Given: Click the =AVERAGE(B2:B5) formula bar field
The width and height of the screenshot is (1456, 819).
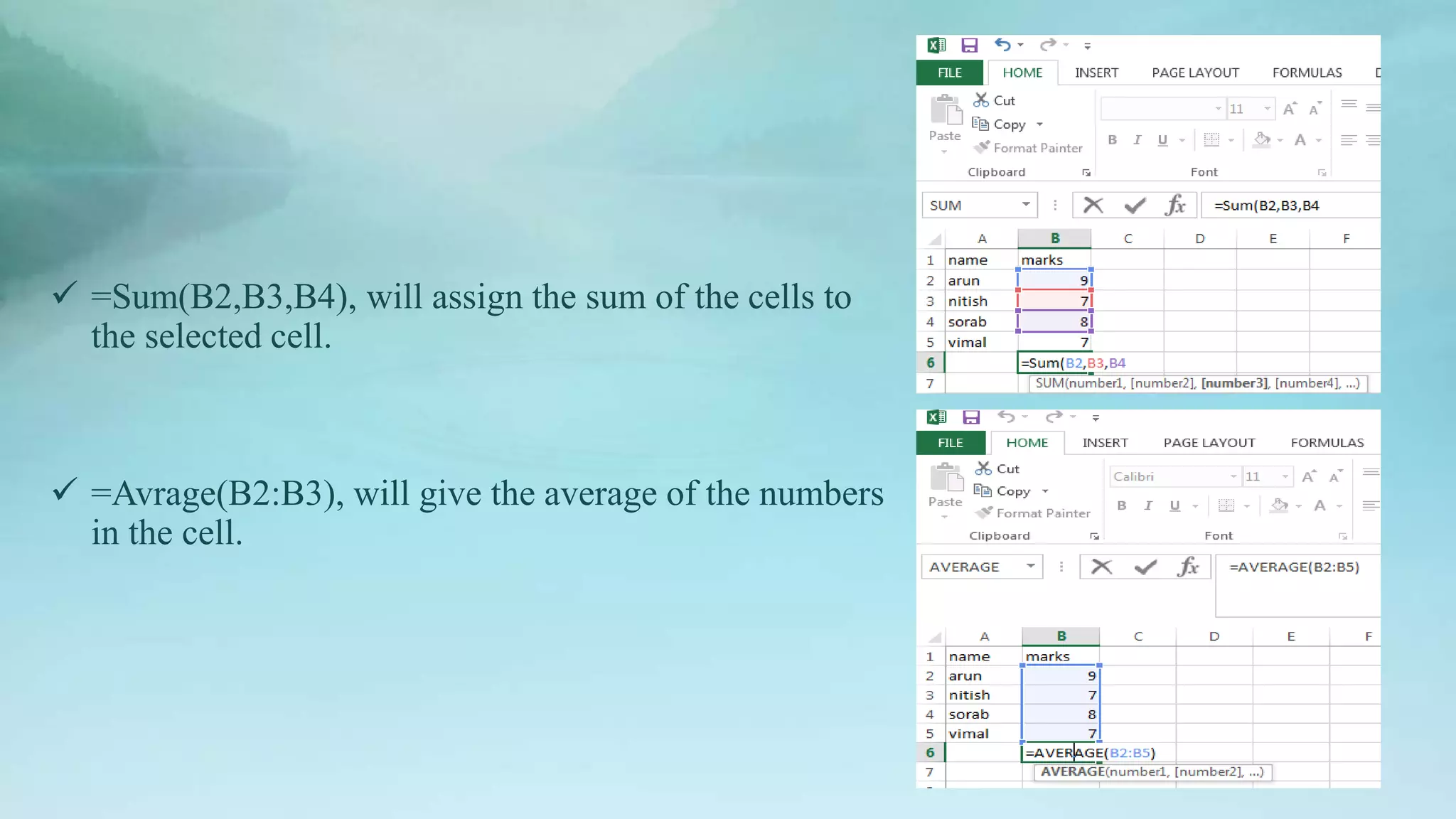Looking at the screenshot, I should (x=1297, y=585).
